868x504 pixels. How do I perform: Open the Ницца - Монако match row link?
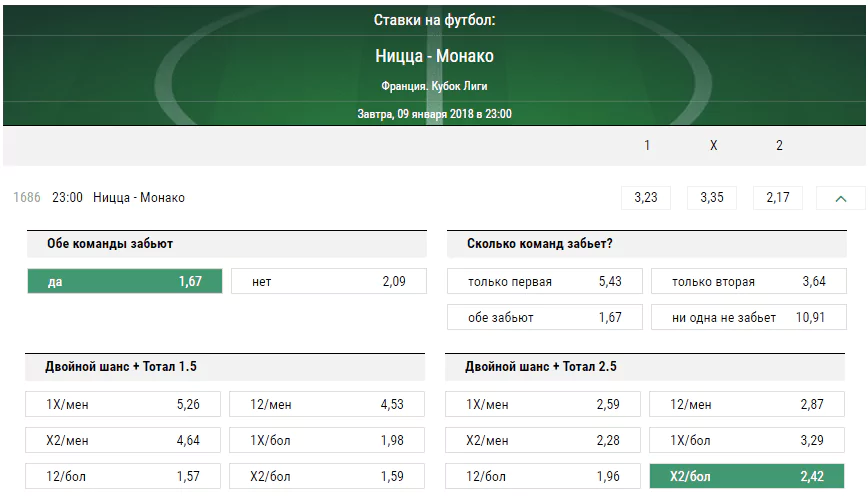tap(139, 198)
